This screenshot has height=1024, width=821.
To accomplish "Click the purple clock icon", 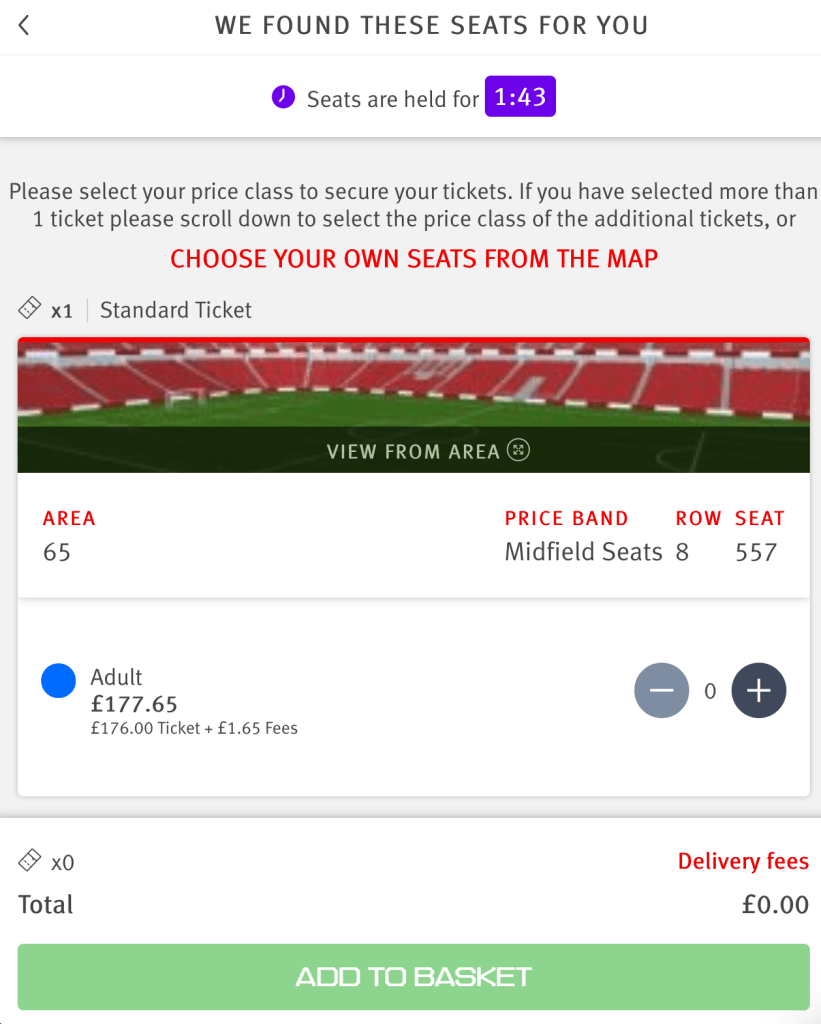I will coord(283,98).
